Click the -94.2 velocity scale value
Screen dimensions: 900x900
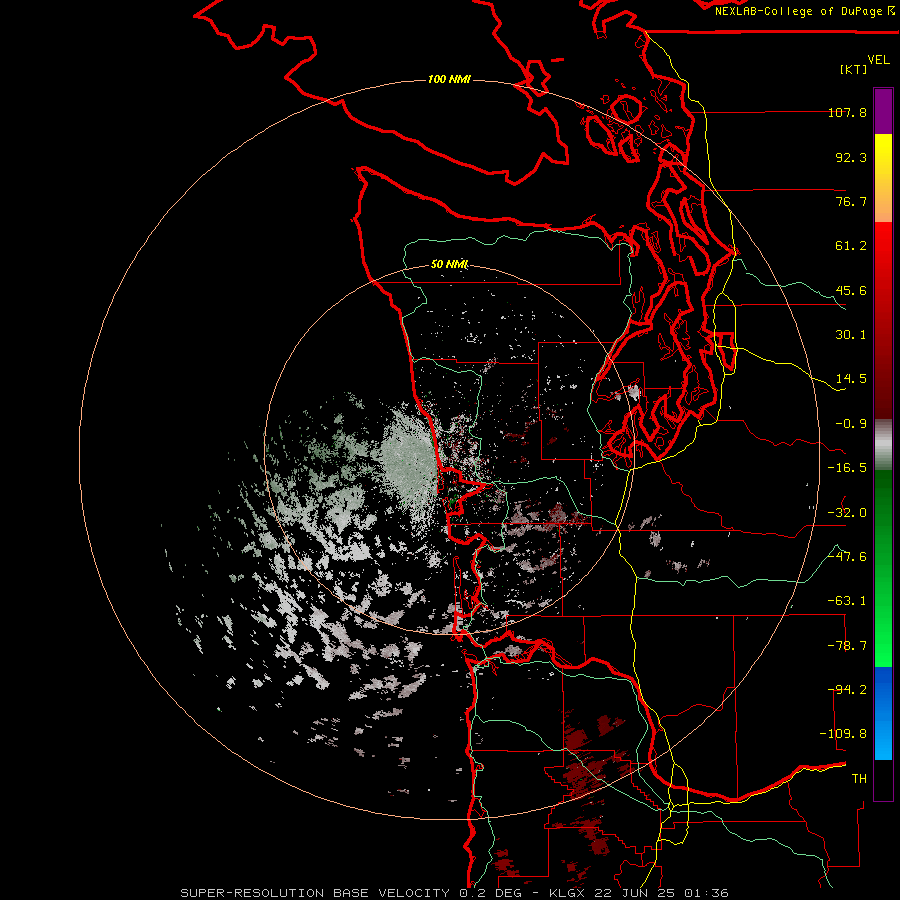click(x=847, y=690)
